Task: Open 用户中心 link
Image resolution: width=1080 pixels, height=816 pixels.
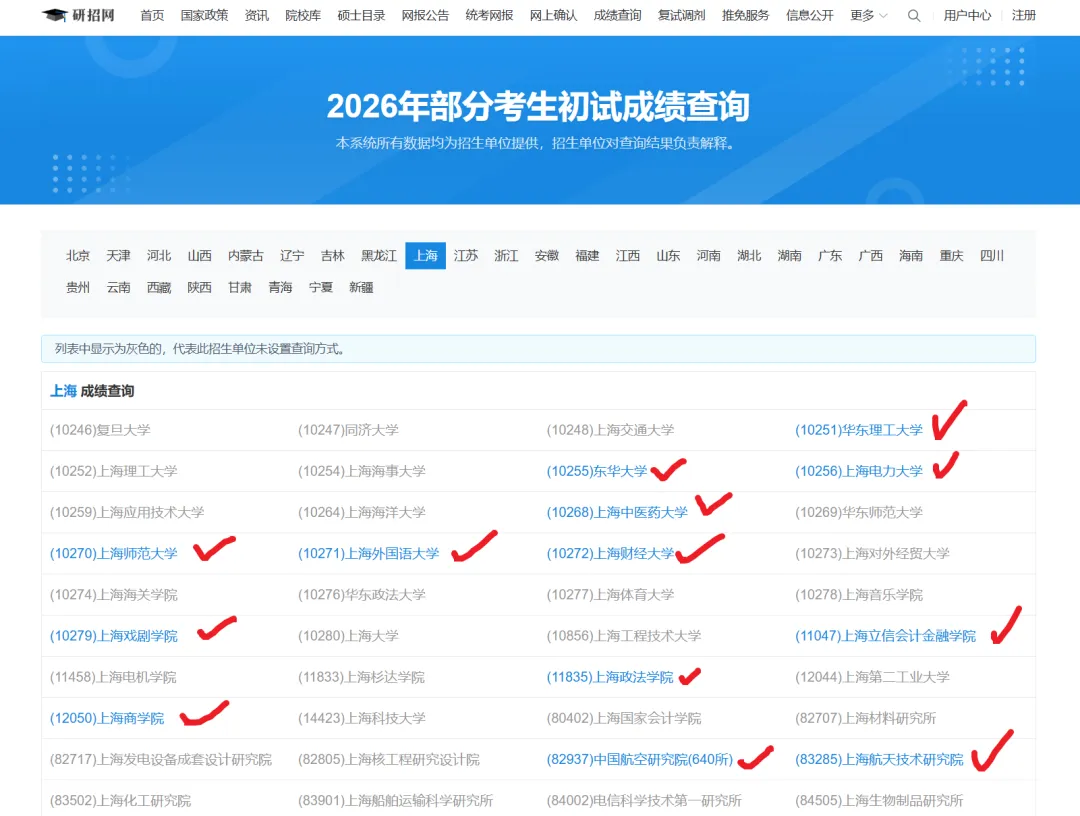Action: click(x=968, y=15)
